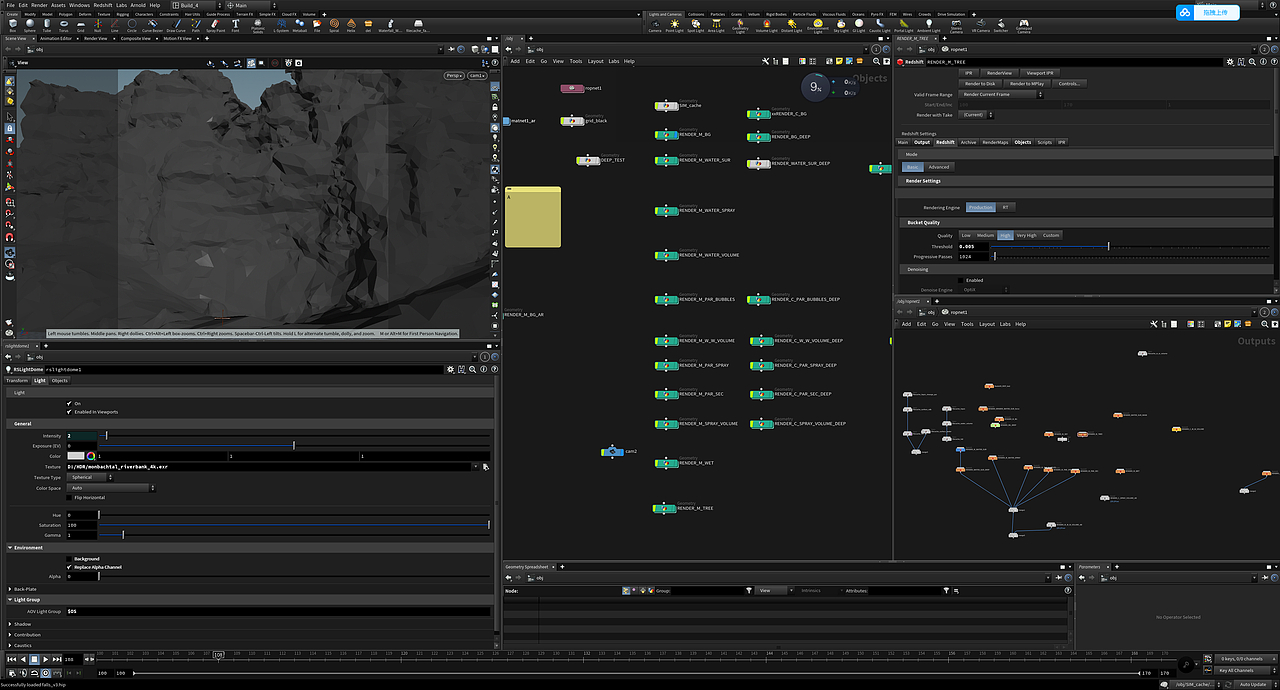Select the Box tool on the Create shelf
This screenshot has height=690, width=1280.
click(12, 25)
